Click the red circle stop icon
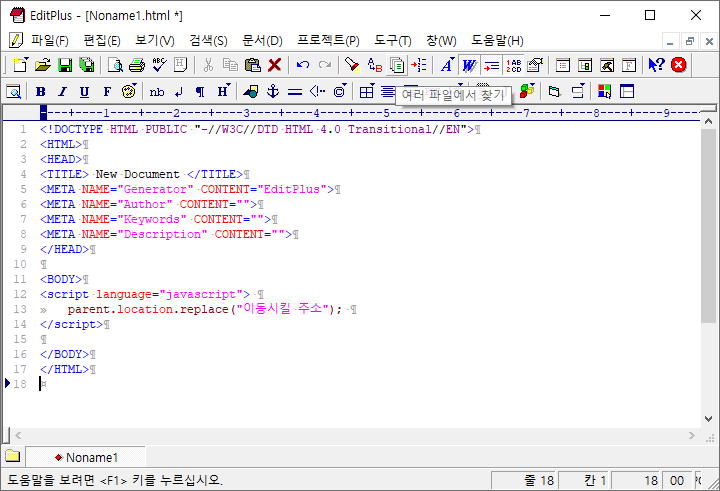Viewport: 720px width, 491px height. (679, 65)
